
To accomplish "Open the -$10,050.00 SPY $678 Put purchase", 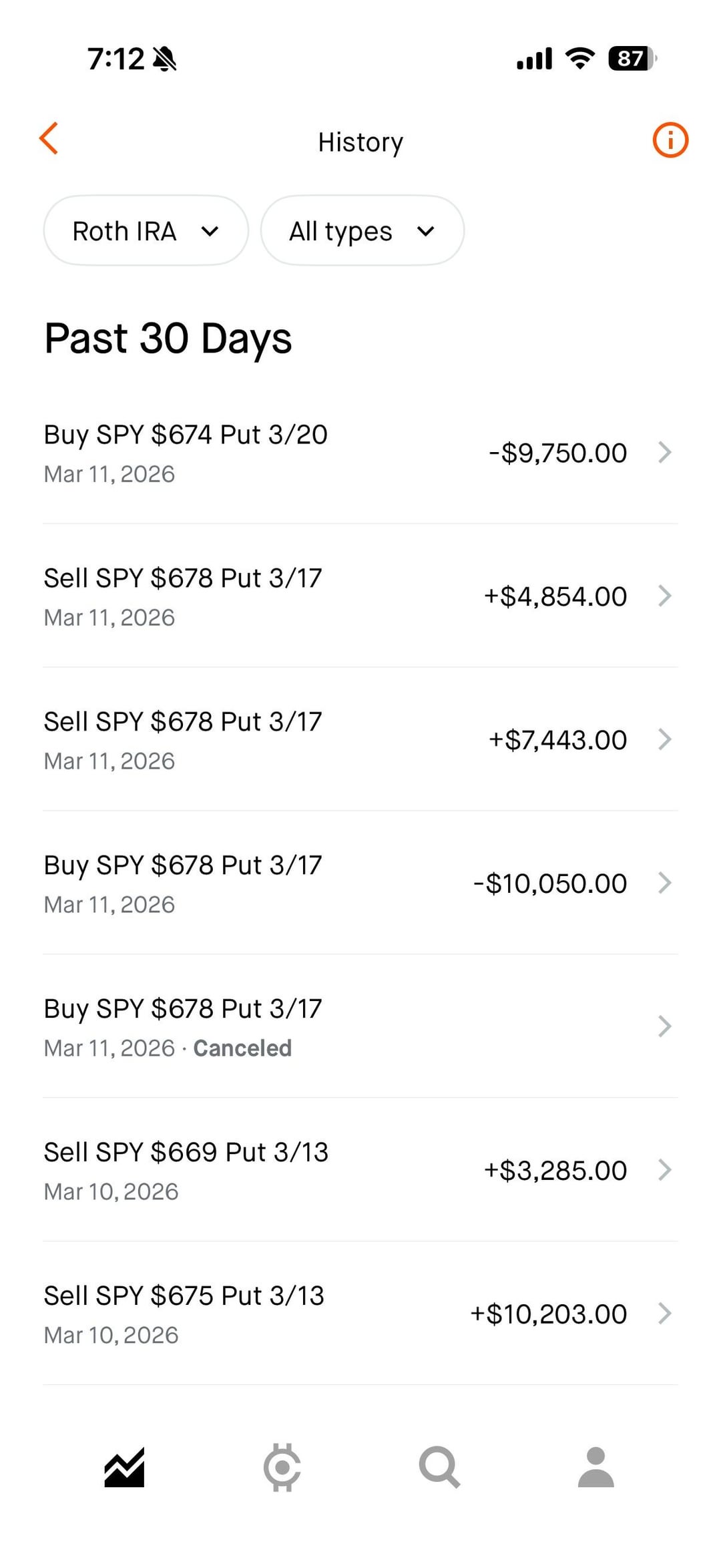I will pyautogui.click(x=183, y=884).
